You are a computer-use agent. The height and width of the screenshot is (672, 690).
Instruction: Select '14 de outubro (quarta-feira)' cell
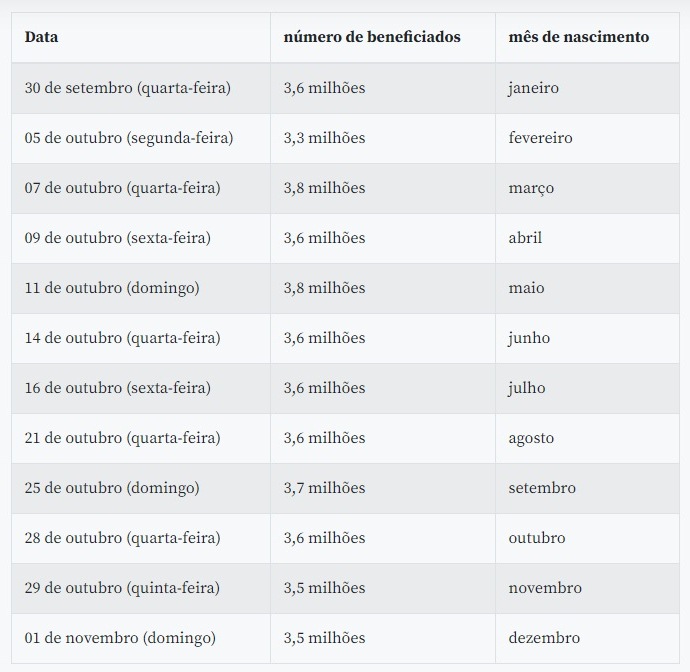(141, 338)
